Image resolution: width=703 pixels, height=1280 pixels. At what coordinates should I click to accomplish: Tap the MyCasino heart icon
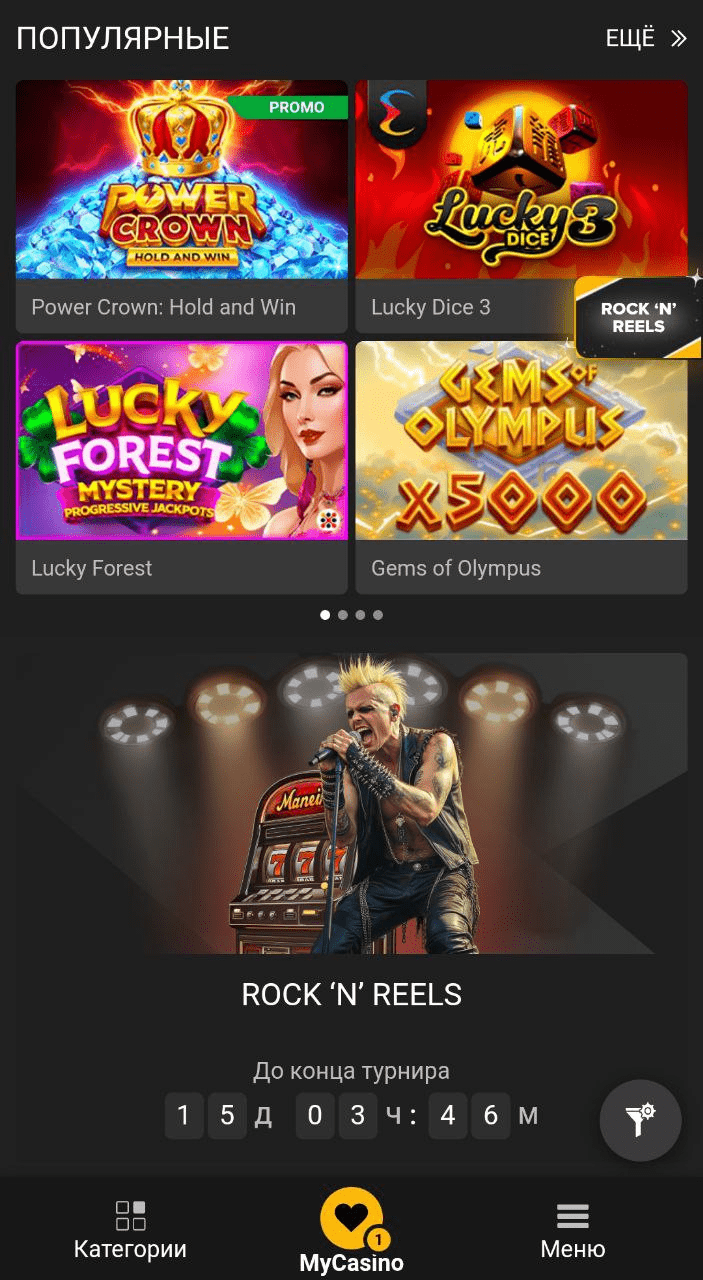pos(351,1217)
